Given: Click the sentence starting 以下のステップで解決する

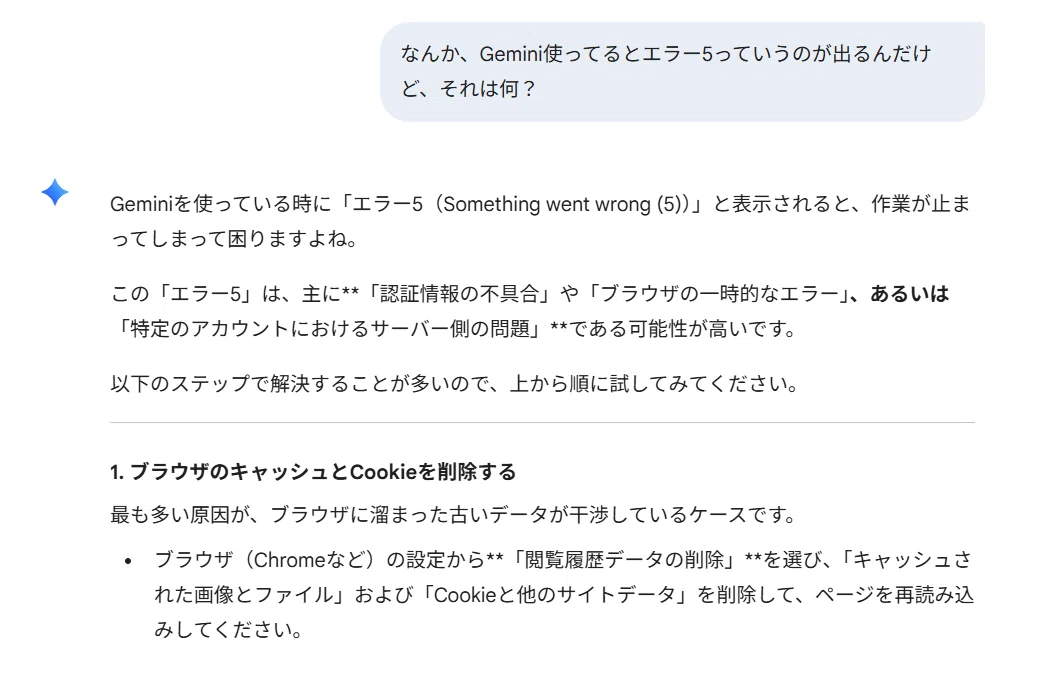Looking at the screenshot, I should (455, 384).
